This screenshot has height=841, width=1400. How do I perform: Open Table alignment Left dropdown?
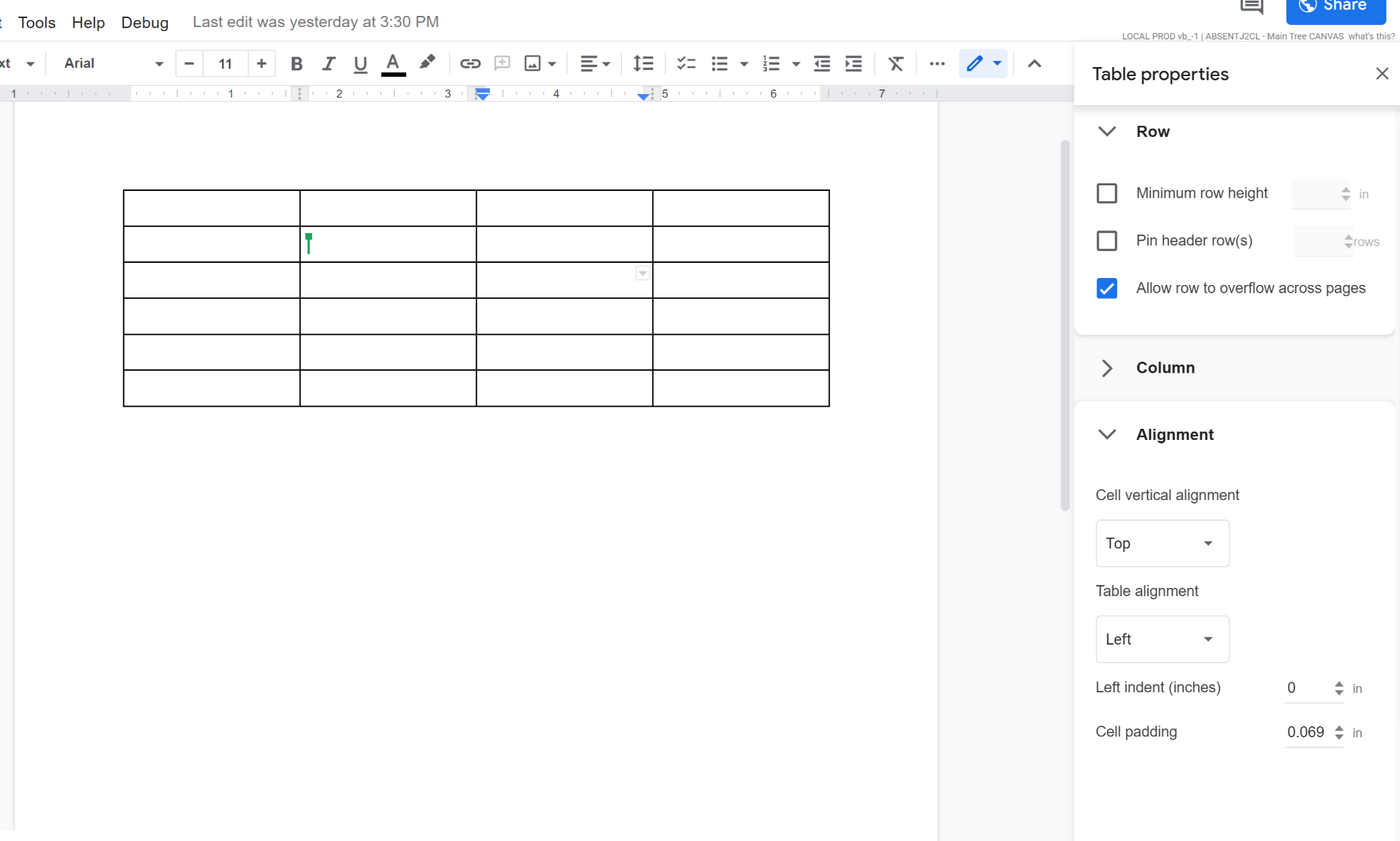(x=1162, y=639)
